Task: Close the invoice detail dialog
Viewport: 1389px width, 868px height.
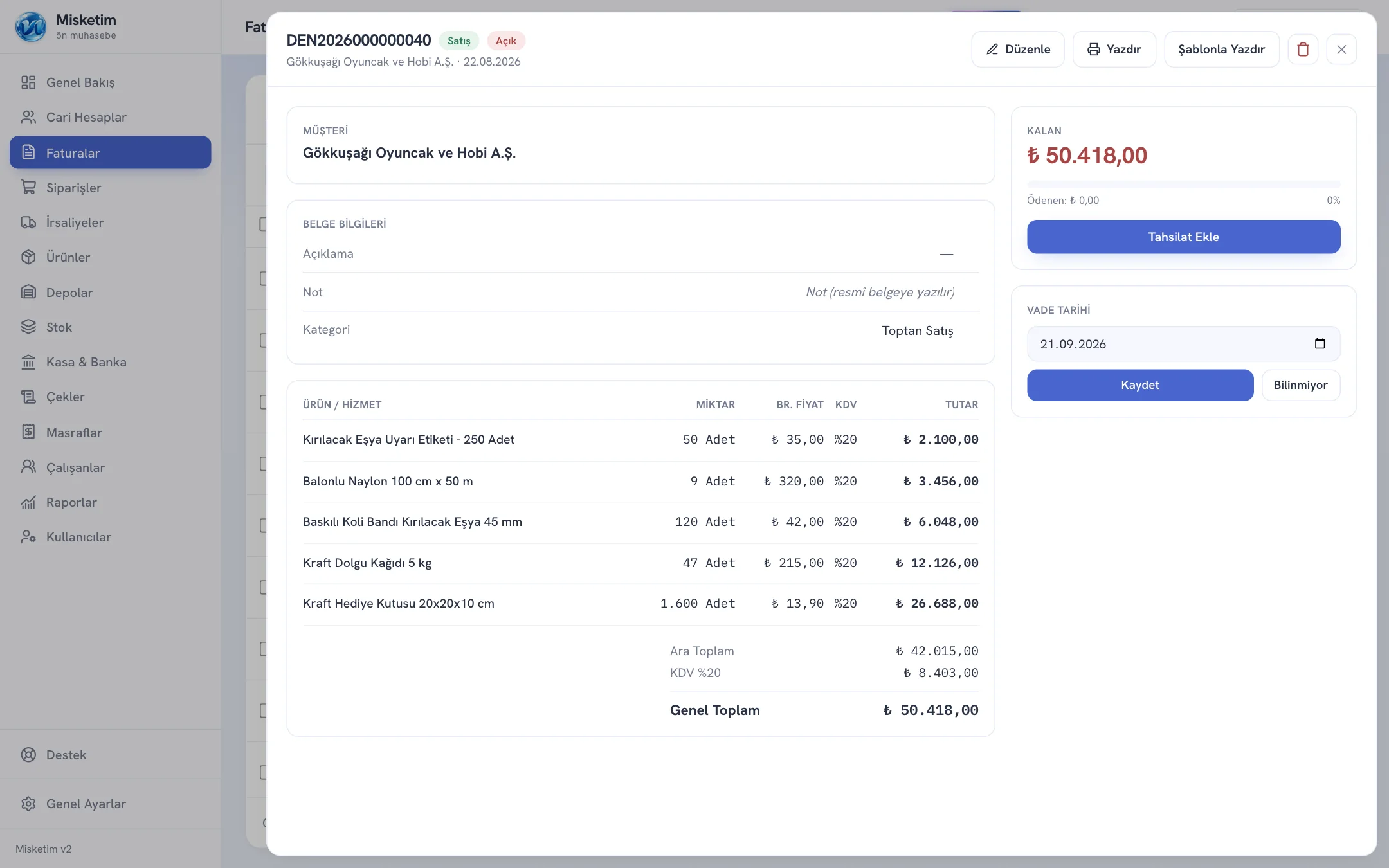Action: [x=1341, y=50]
